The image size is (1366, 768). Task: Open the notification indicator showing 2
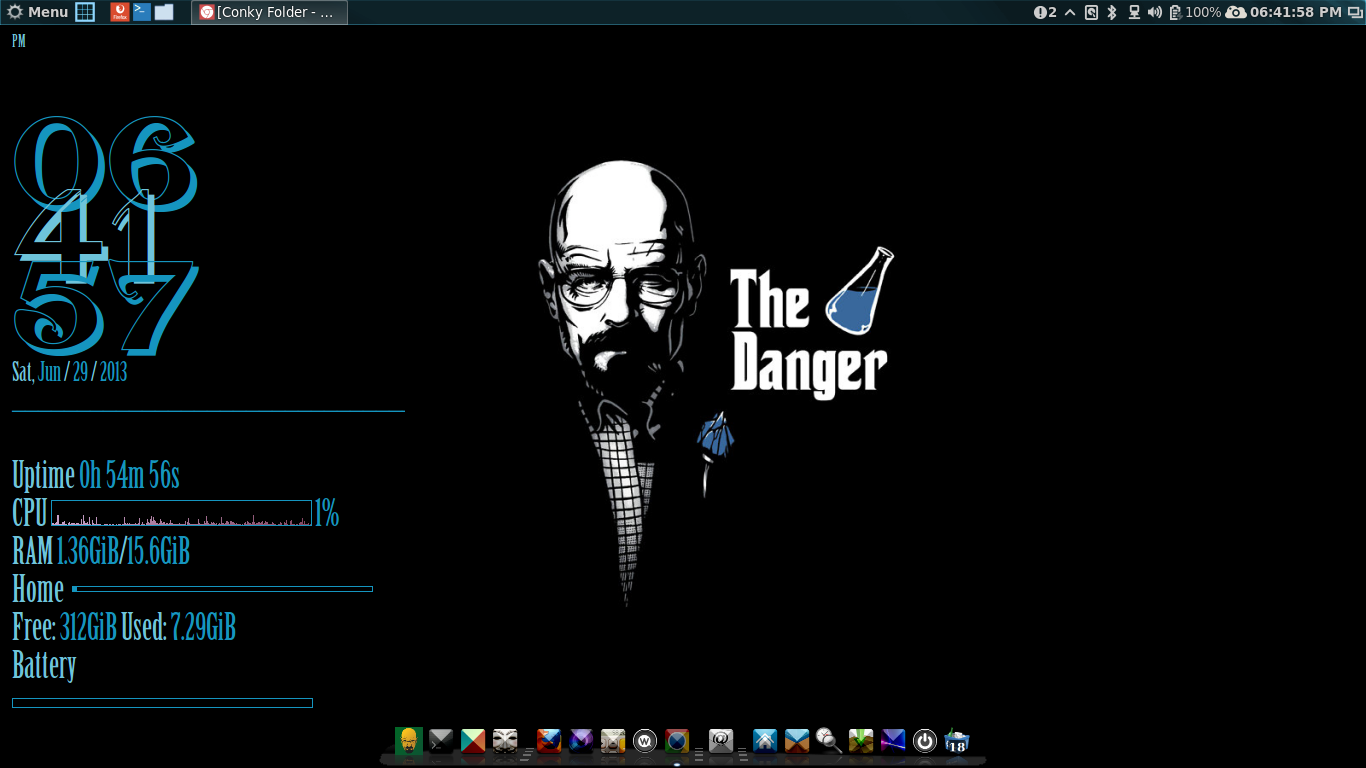(1045, 12)
